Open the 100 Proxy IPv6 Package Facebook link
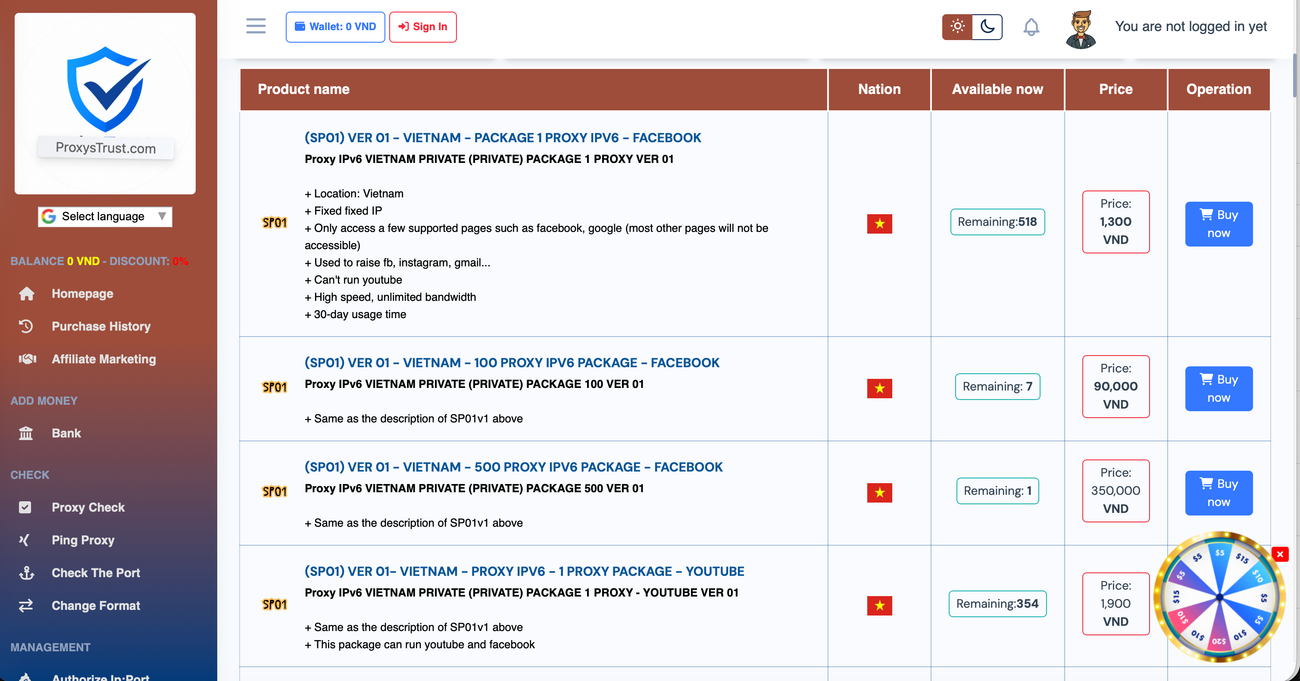Screen dimensions: 1300x681 click(512, 363)
